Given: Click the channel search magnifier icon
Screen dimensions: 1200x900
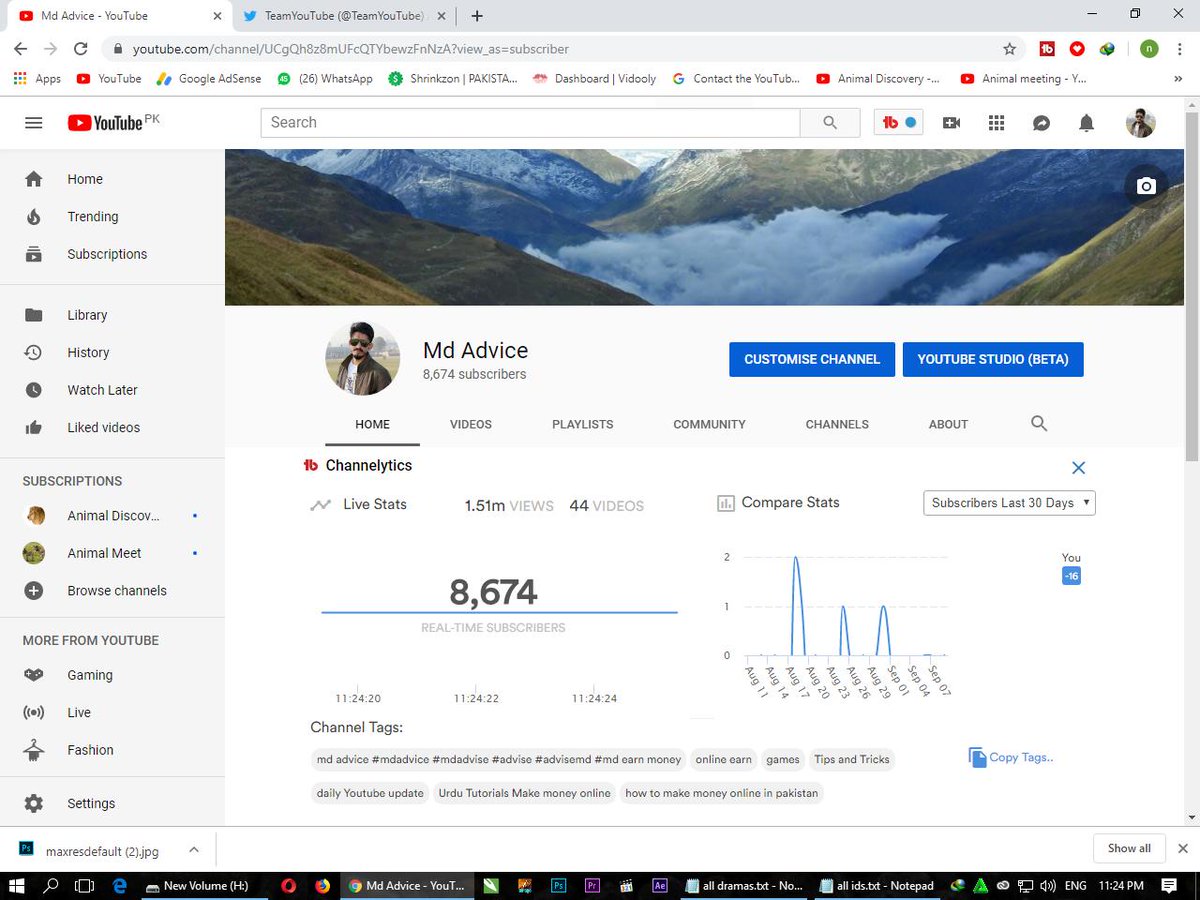Looking at the screenshot, I should point(1039,424).
